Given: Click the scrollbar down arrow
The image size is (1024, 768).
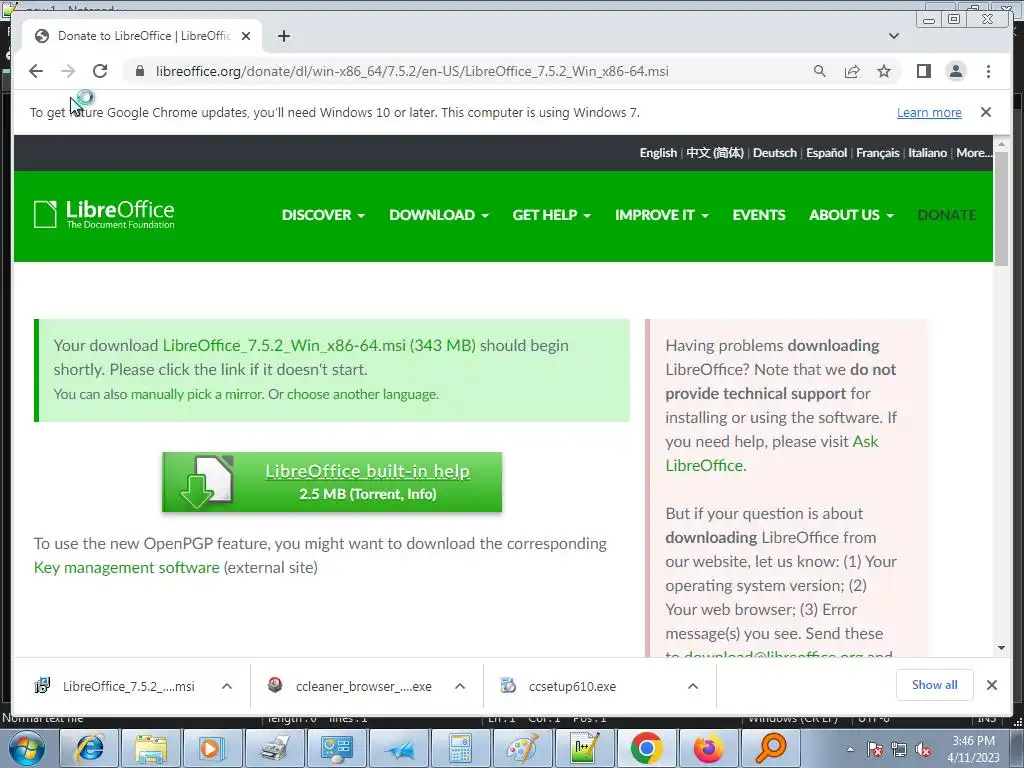Looking at the screenshot, I should point(1001,648).
